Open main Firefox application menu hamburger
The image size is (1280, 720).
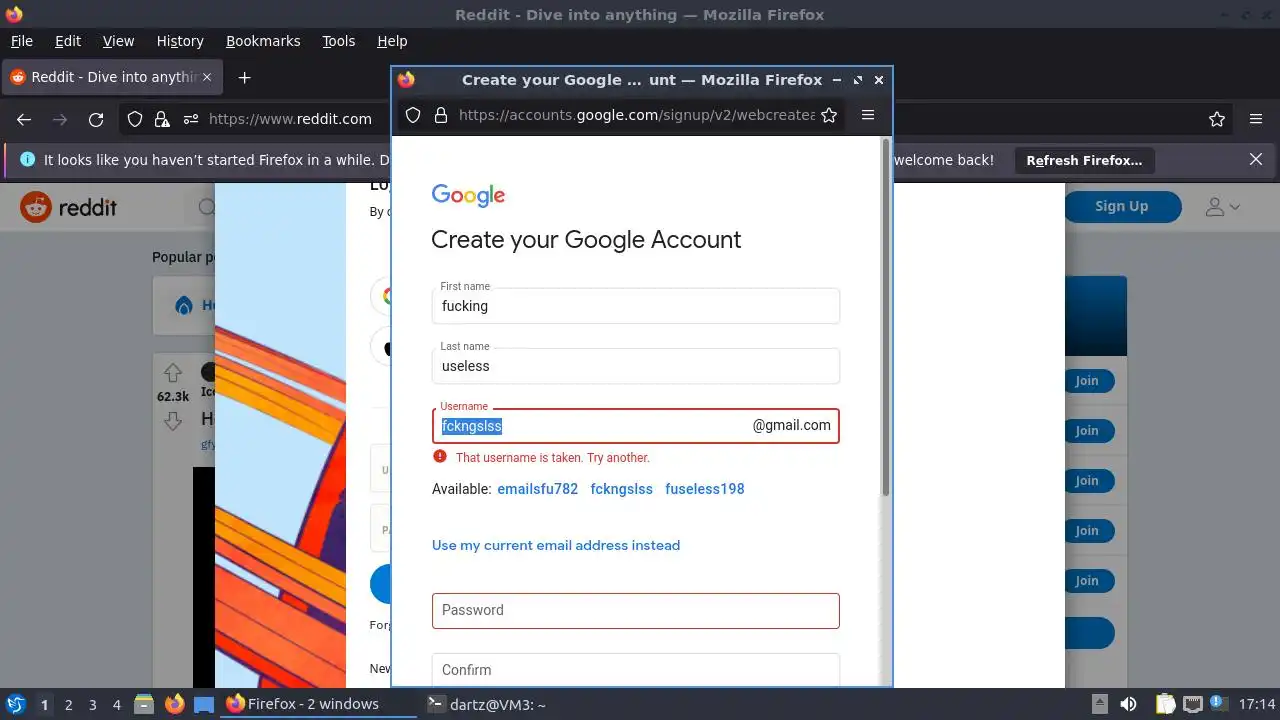(1256, 119)
